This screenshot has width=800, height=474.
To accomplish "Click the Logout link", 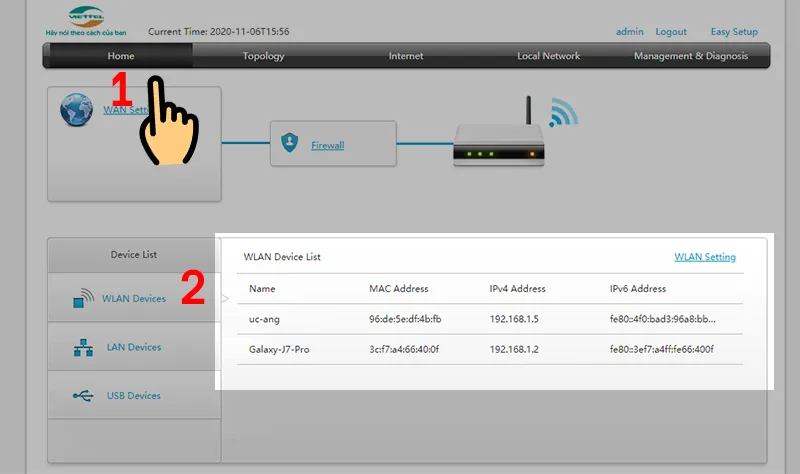I will (671, 32).
